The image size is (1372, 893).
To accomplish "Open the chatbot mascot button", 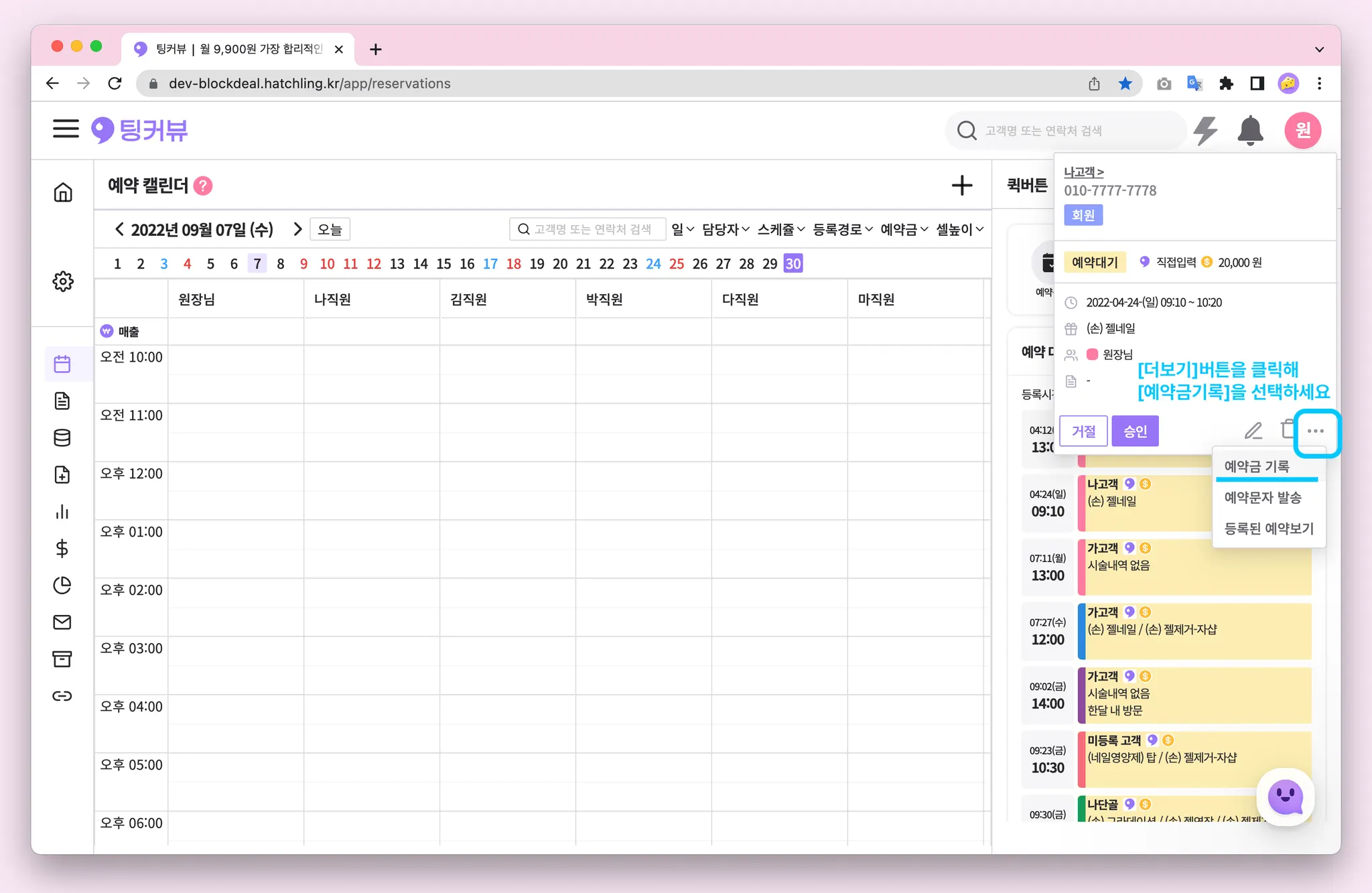I will [x=1285, y=797].
